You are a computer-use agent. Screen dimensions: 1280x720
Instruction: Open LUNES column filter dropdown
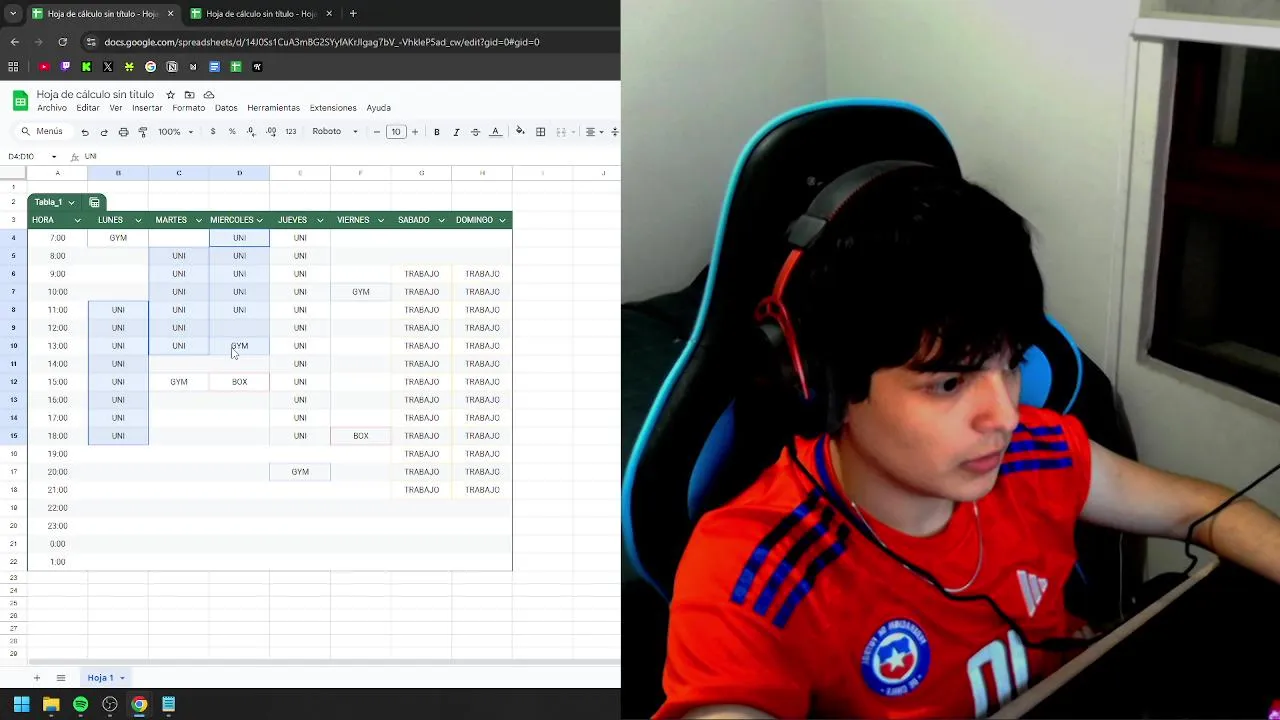(x=138, y=220)
